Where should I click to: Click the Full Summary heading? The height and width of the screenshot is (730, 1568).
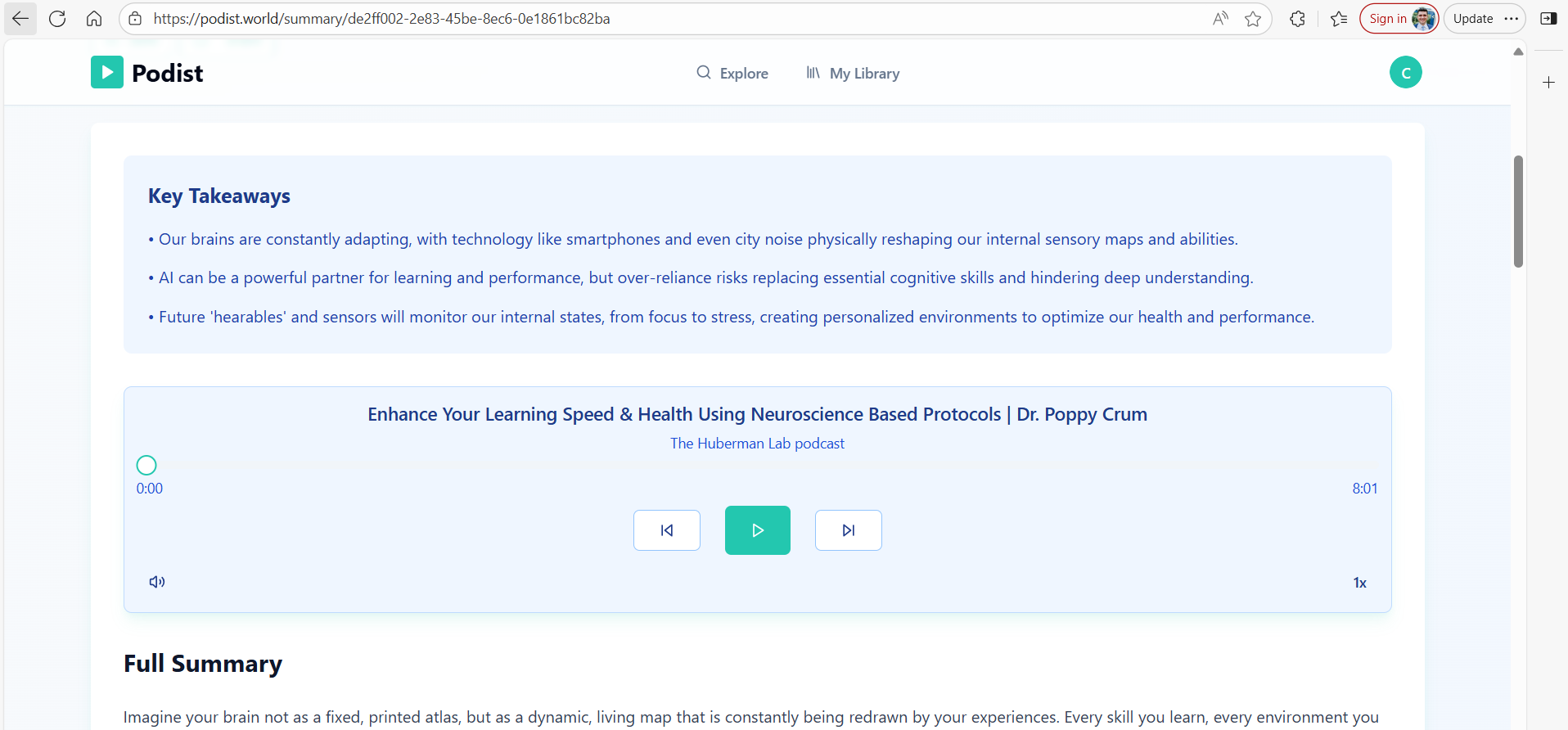pos(203,663)
